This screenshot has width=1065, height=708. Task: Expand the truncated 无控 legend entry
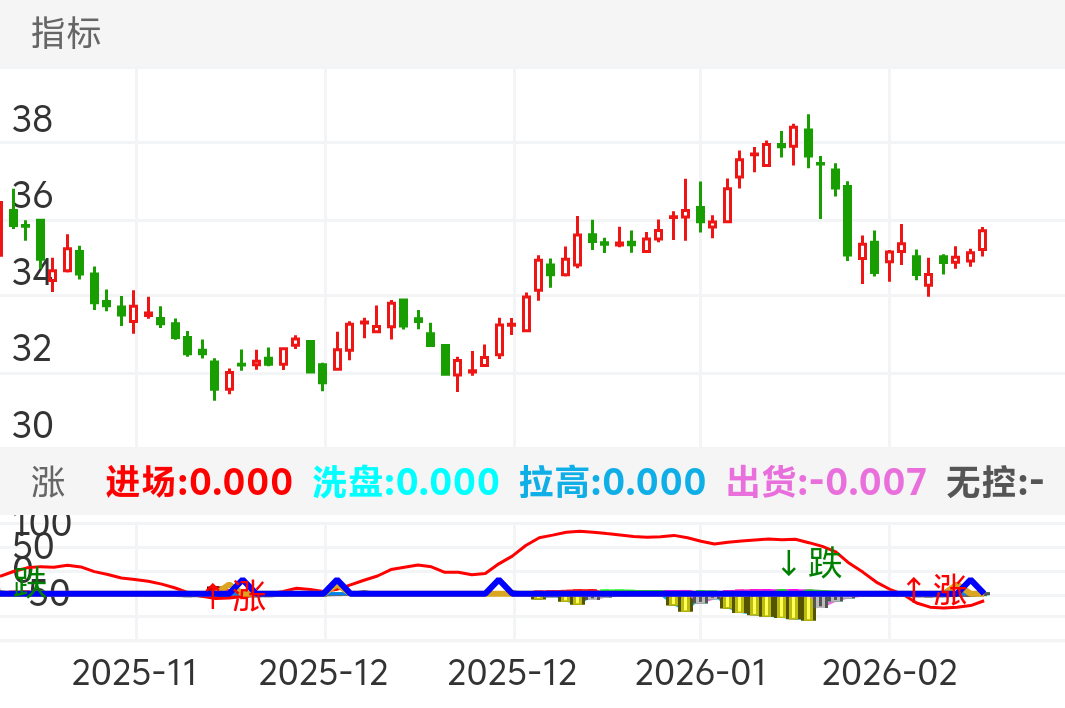click(x=995, y=482)
